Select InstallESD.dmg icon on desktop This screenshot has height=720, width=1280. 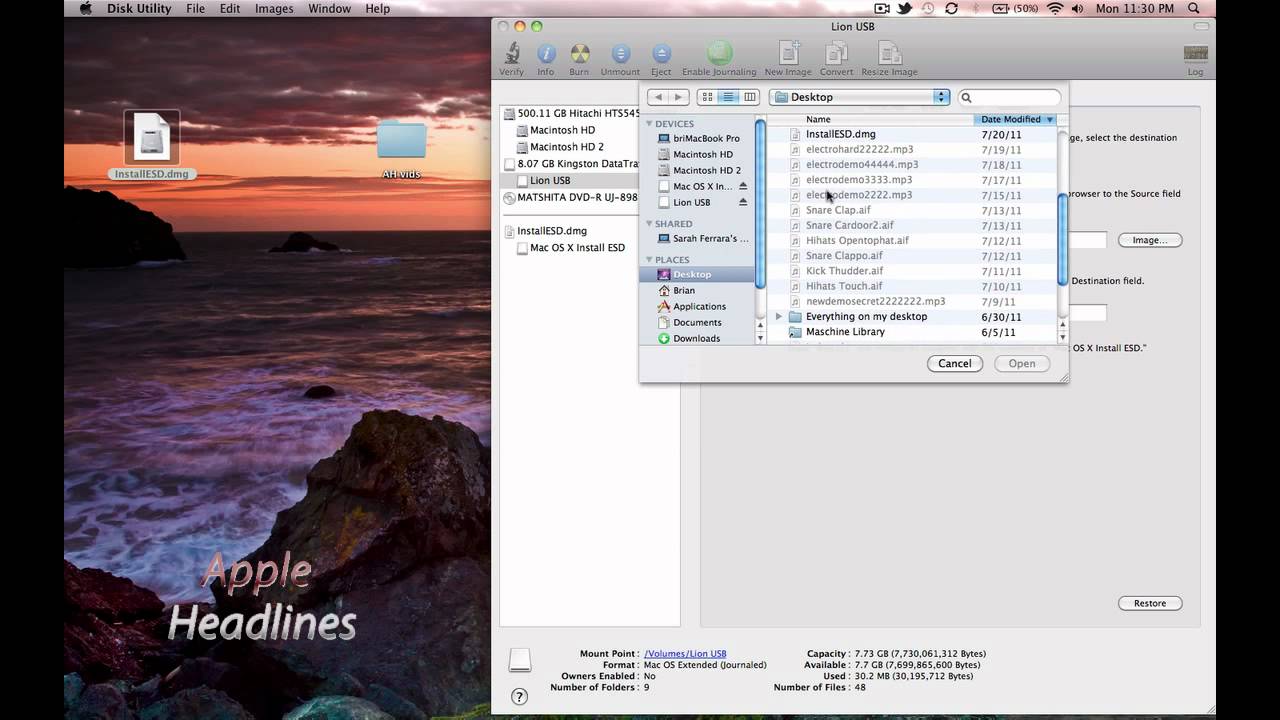pyautogui.click(x=152, y=145)
